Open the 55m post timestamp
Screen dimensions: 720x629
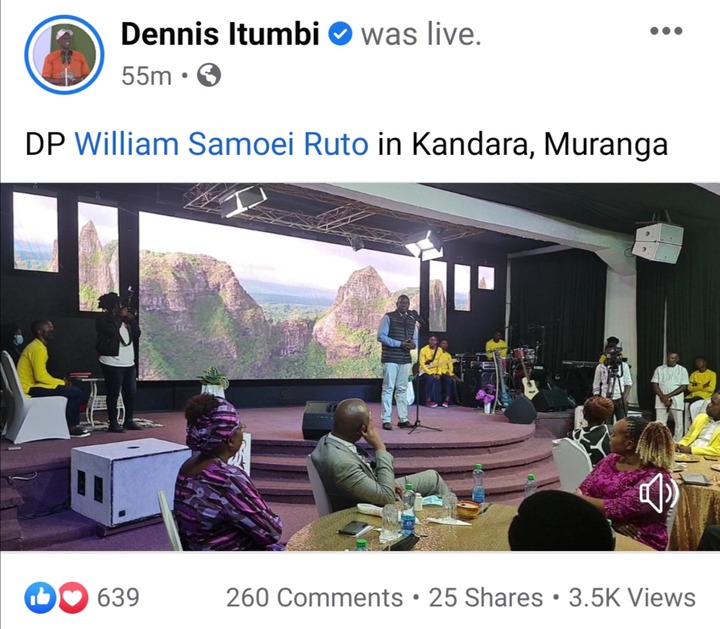click(x=146, y=75)
